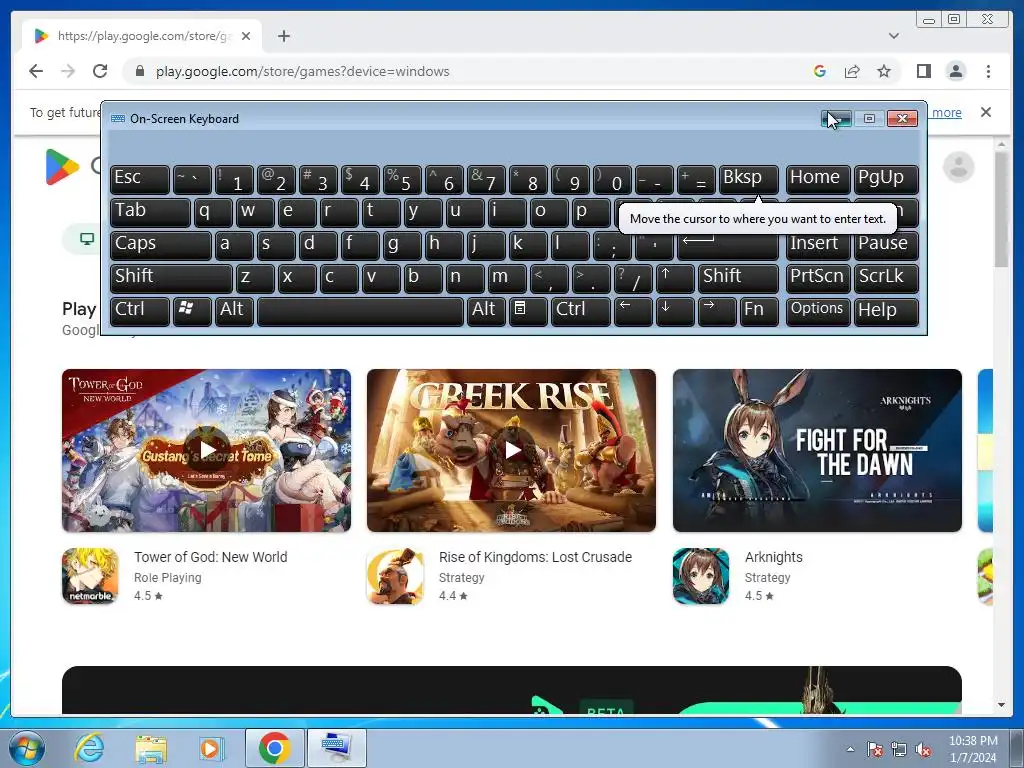Toggle the Fn key on On-Screen Keyboard
Screen dimensions: 1024x768
coord(759,311)
